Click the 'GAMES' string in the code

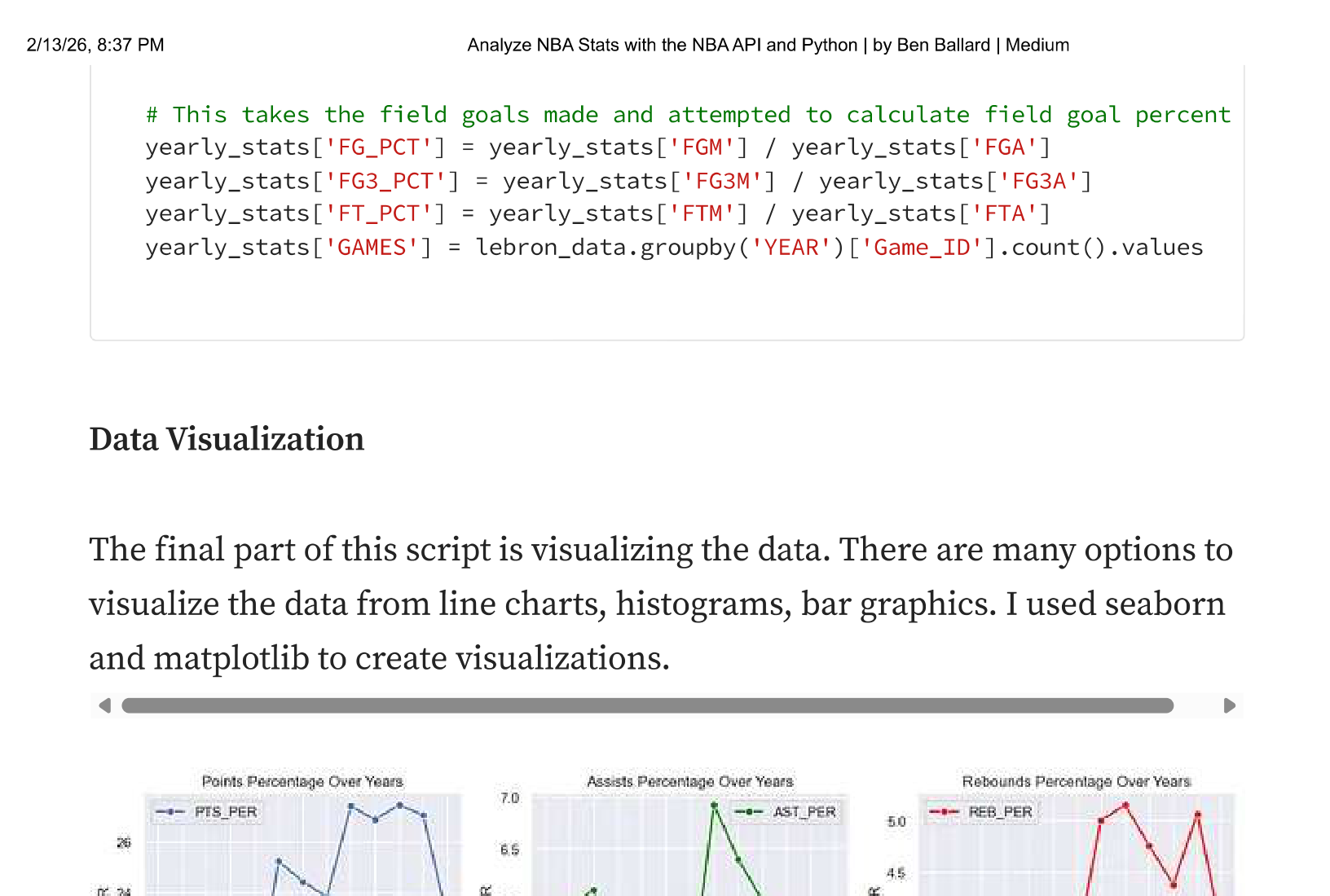tap(371, 247)
